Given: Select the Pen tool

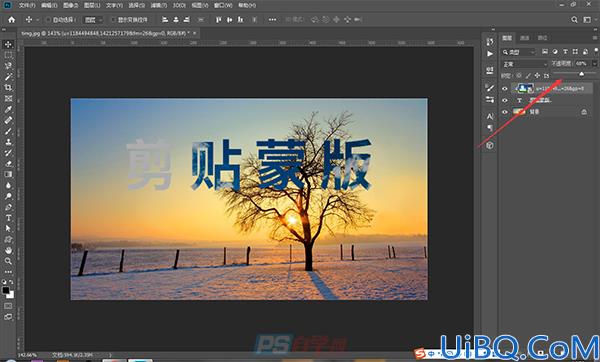Looking at the screenshot, I should coord(8,207).
